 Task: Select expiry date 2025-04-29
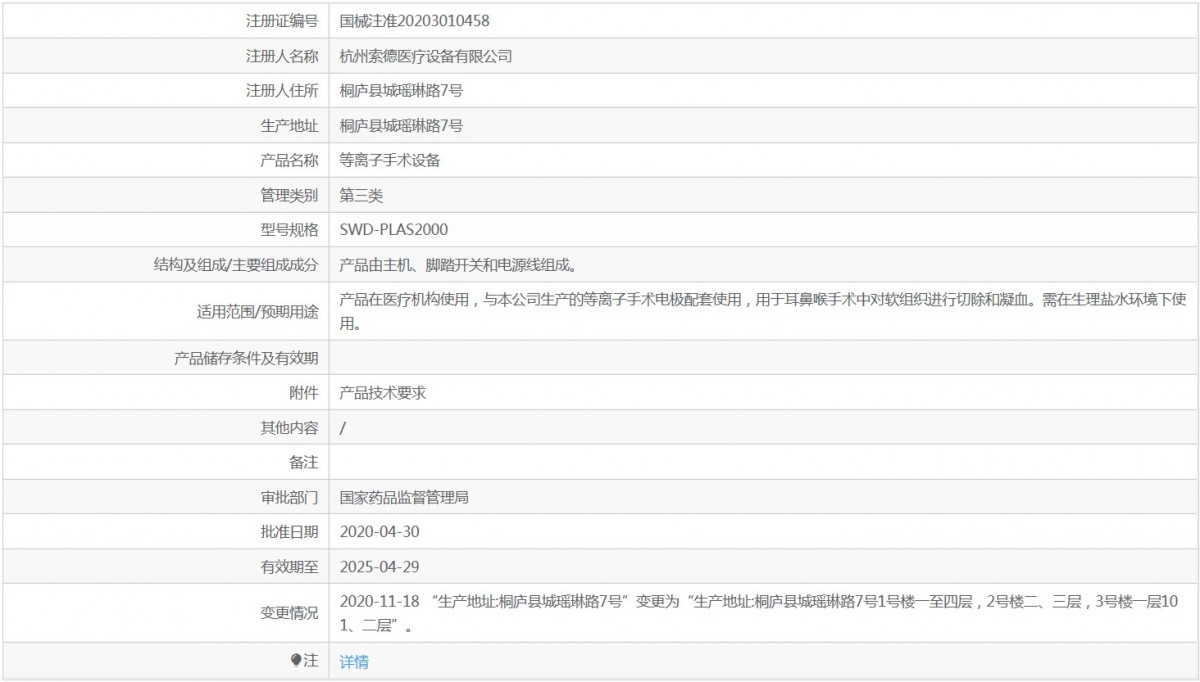coord(380,567)
